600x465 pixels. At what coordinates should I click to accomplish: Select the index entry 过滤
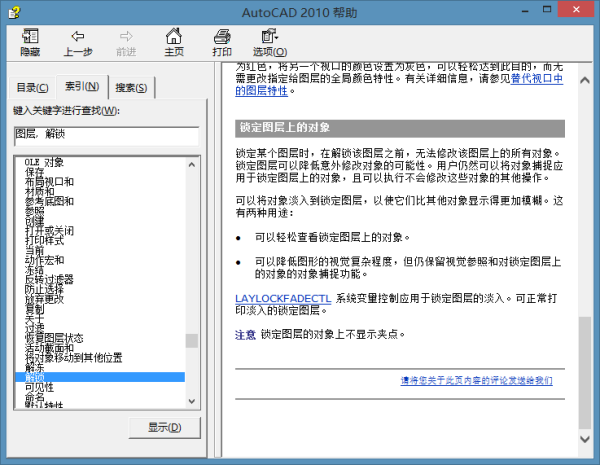[34, 329]
